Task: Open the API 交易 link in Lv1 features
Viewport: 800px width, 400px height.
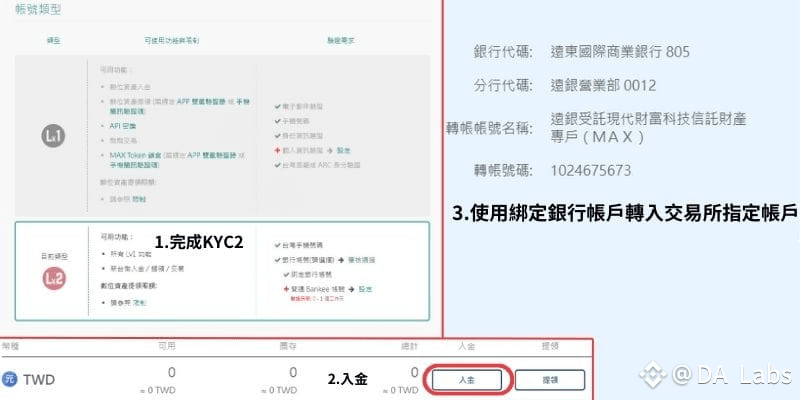Action: (x=123, y=126)
